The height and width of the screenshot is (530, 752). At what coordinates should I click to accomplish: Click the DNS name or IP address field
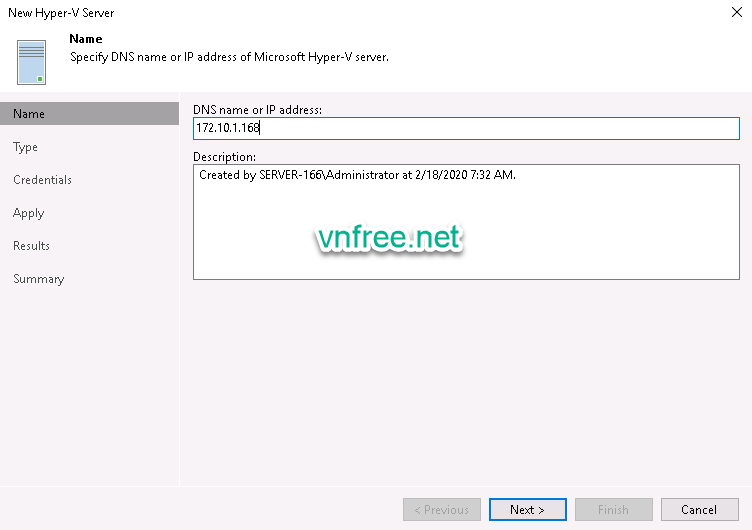(465, 128)
